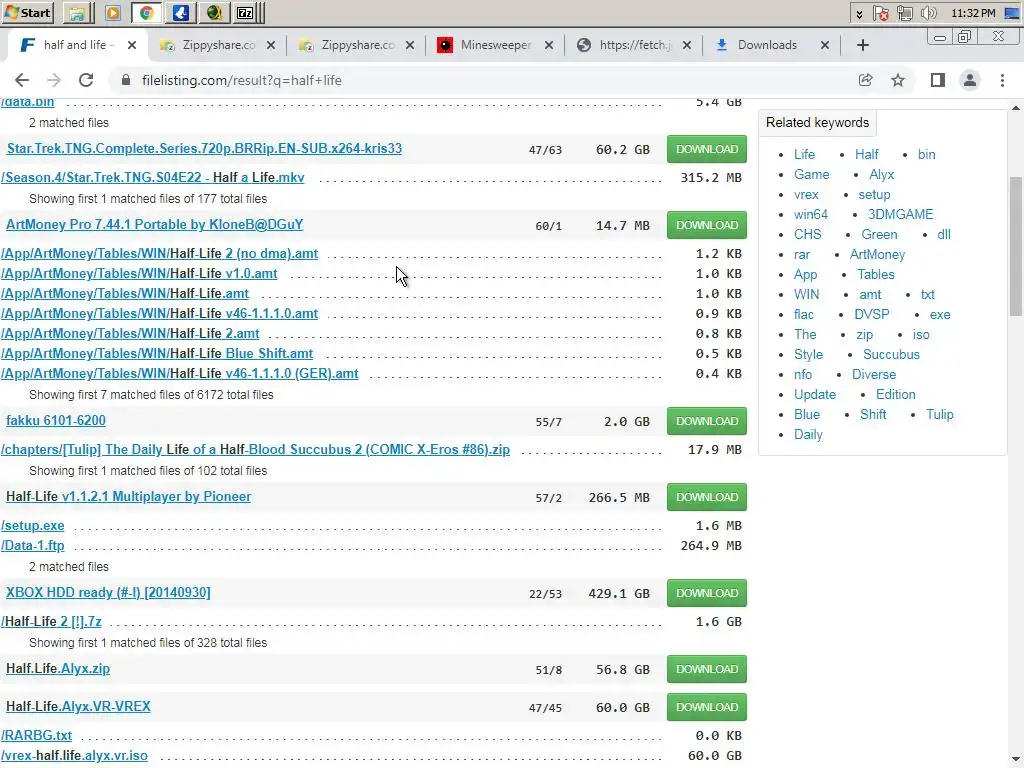Download the Star Trek TNG Complete Series
The width and height of the screenshot is (1024, 768).
pos(707,149)
